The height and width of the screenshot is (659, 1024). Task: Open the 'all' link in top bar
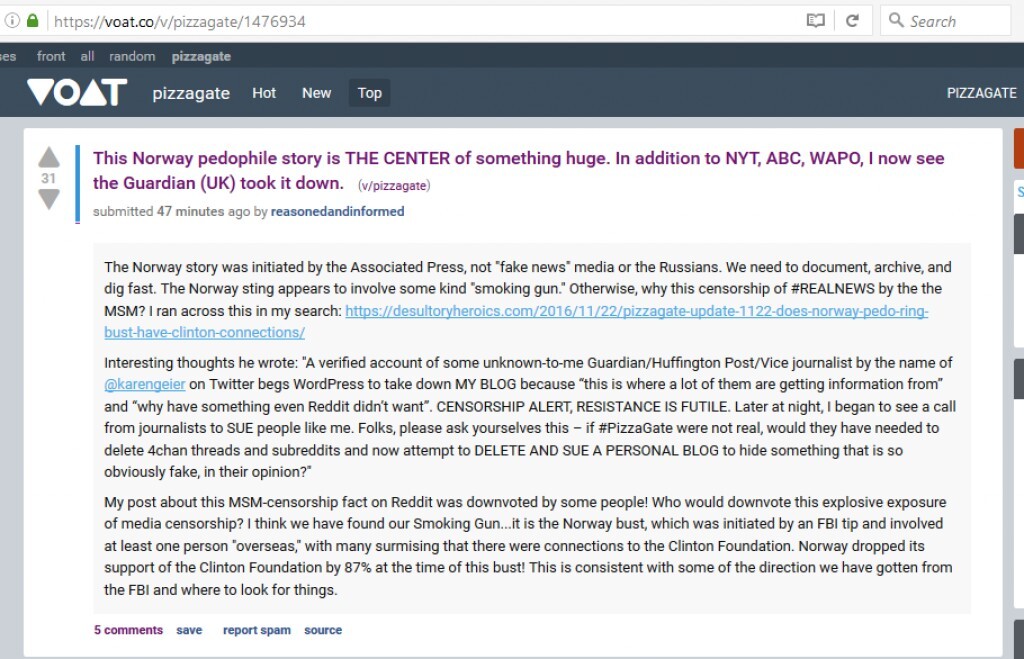pos(88,57)
